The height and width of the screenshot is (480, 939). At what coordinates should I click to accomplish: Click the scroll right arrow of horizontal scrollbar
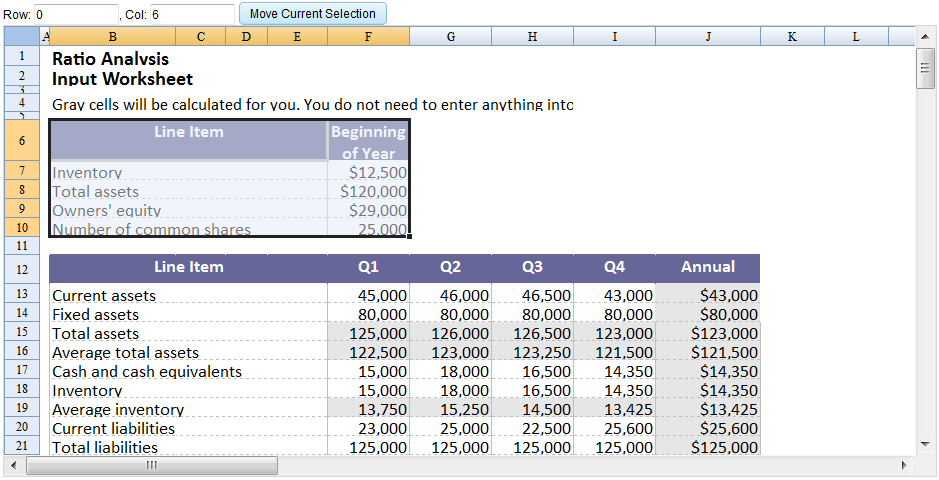pyautogui.click(x=904, y=465)
